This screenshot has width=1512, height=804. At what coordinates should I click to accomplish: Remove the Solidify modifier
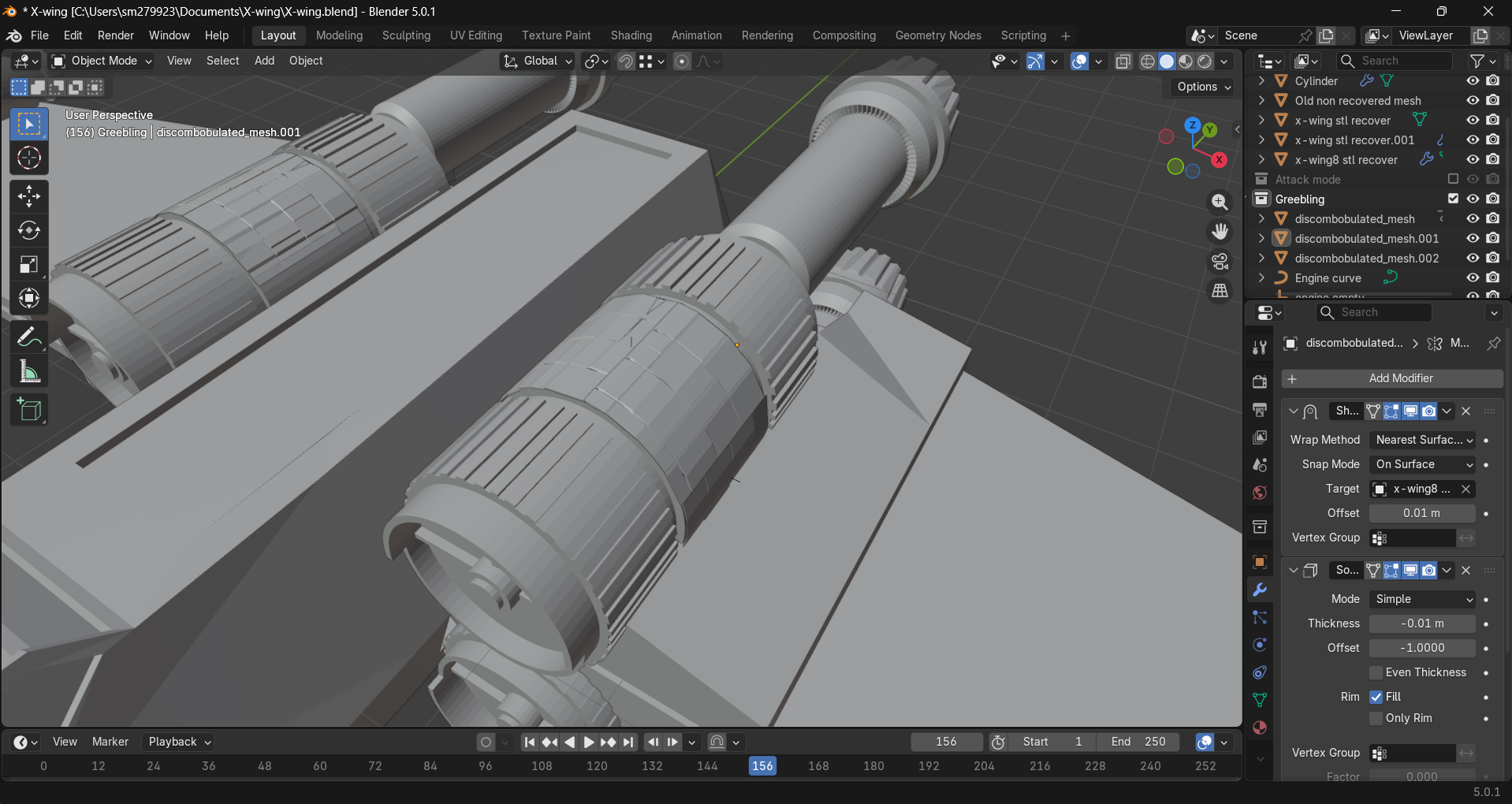[x=1466, y=570]
